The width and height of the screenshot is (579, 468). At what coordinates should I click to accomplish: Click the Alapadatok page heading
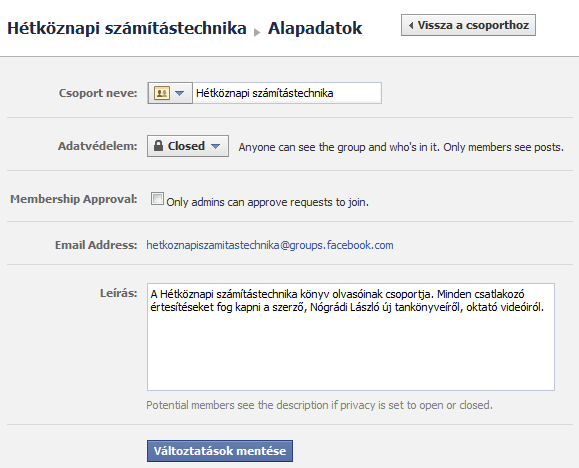(x=315, y=28)
